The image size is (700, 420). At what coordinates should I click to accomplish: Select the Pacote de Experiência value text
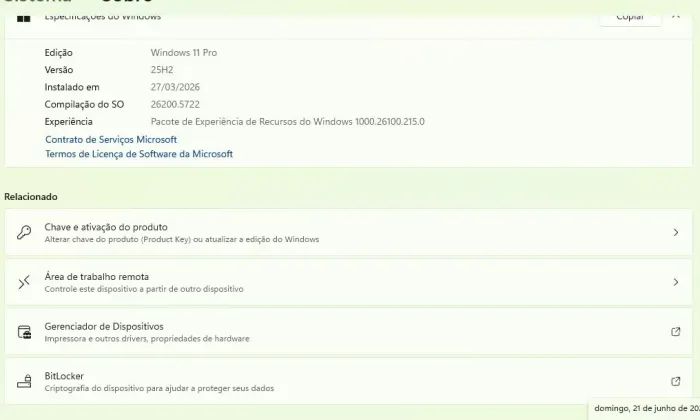tap(288, 121)
